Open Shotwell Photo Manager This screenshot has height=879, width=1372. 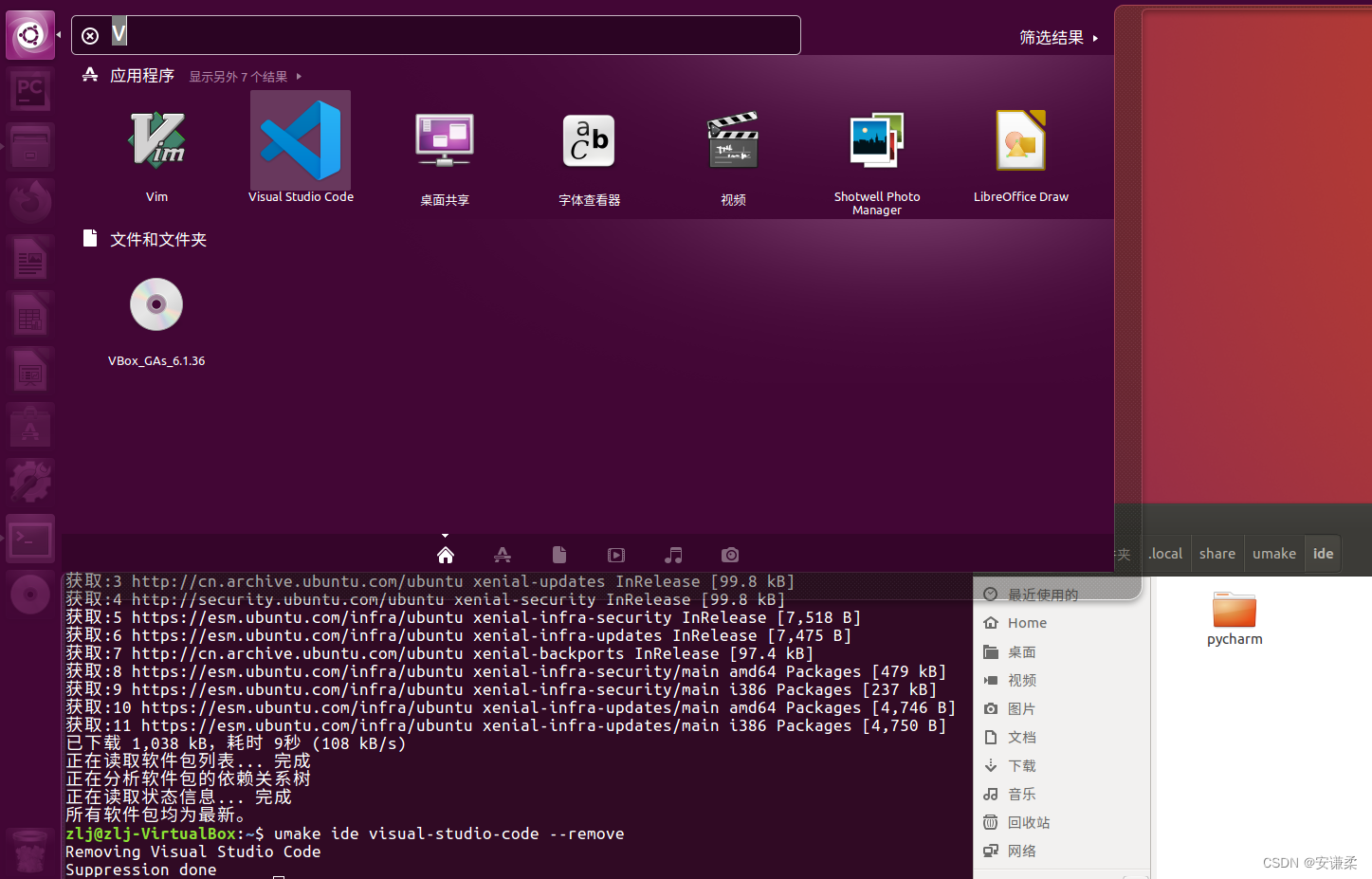click(875, 139)
